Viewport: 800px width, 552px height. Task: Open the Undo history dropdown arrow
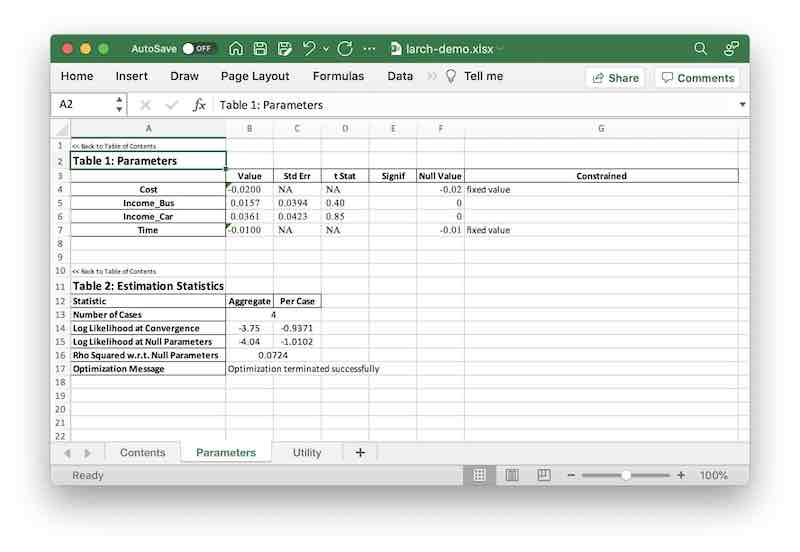pyautogui.click(x=326, y=48)
